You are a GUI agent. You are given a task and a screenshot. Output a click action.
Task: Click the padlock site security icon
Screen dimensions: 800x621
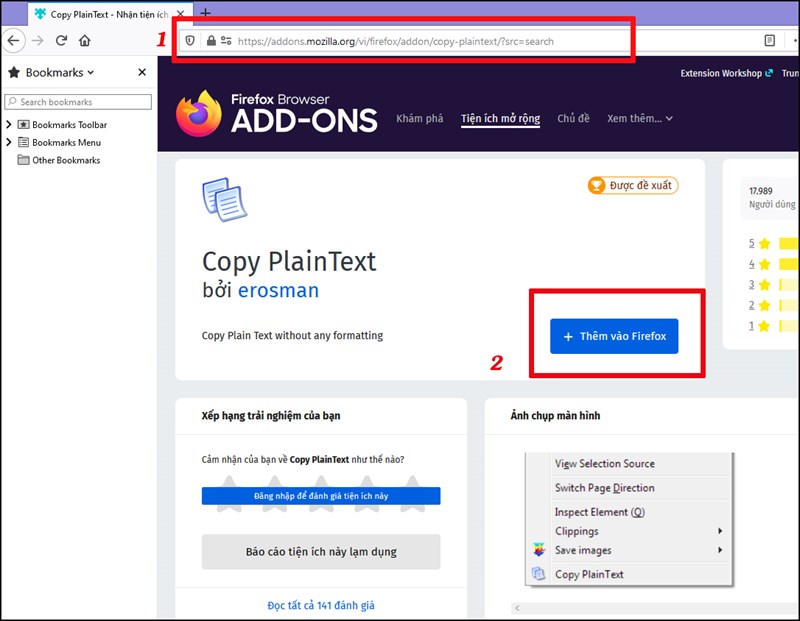[210, 42]
